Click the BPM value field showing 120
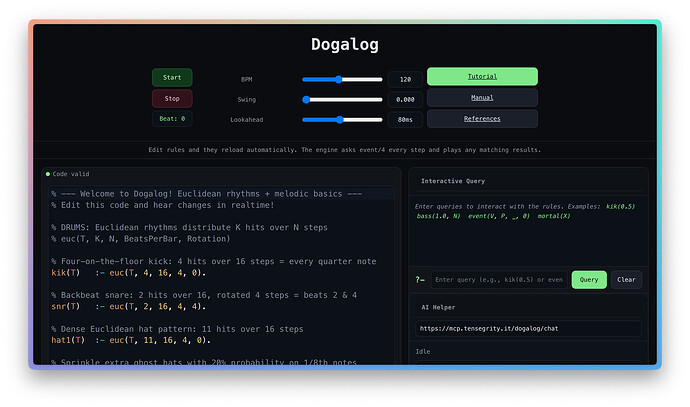The width and height of the screenshot is (690, 407). 405,78
